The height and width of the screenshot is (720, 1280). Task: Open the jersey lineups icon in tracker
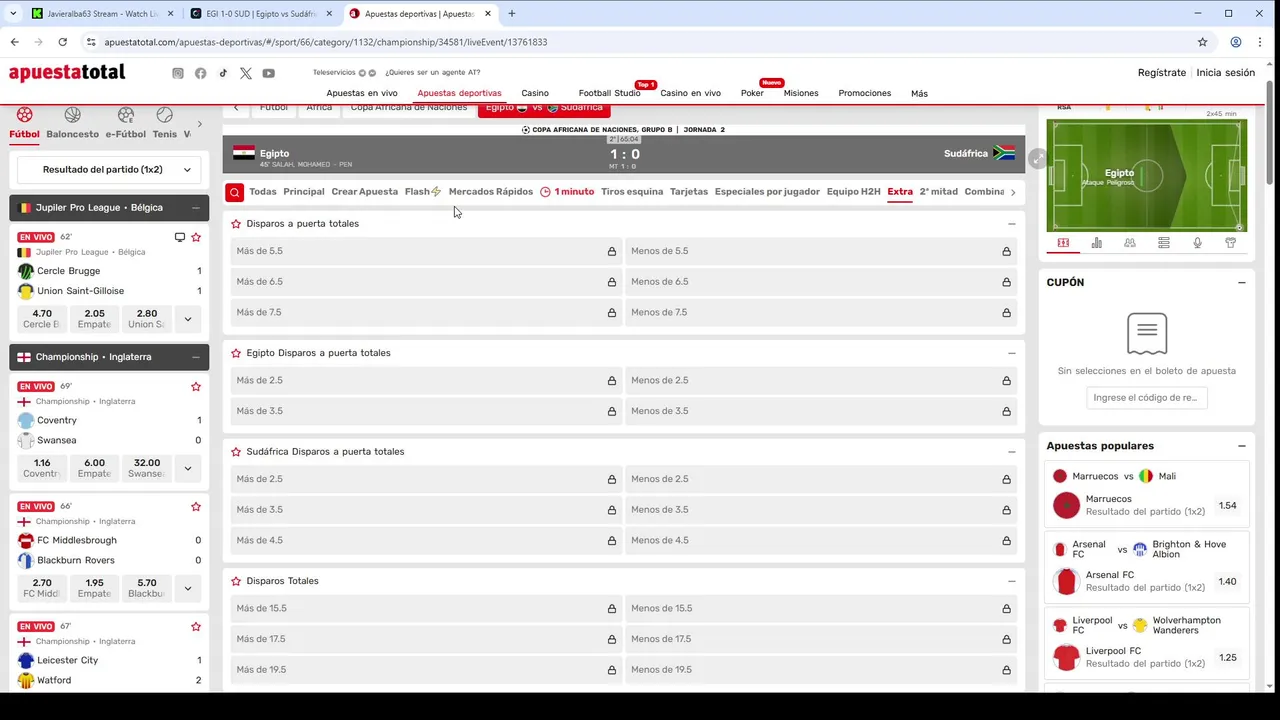pos(1231,243)
